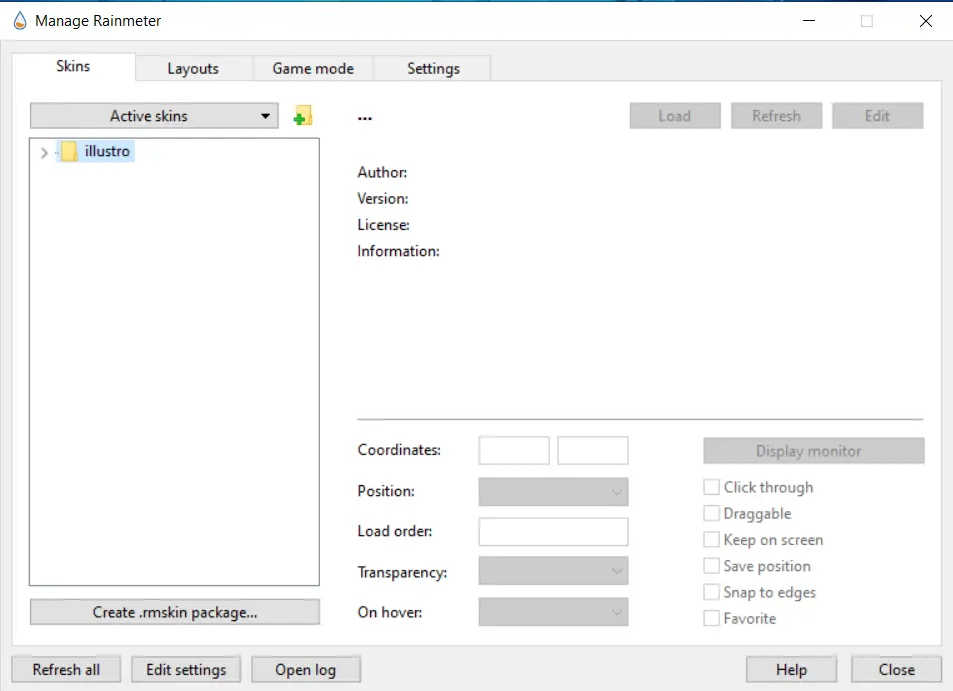
Task: Open the Rainmeter log
Action: 305,670
